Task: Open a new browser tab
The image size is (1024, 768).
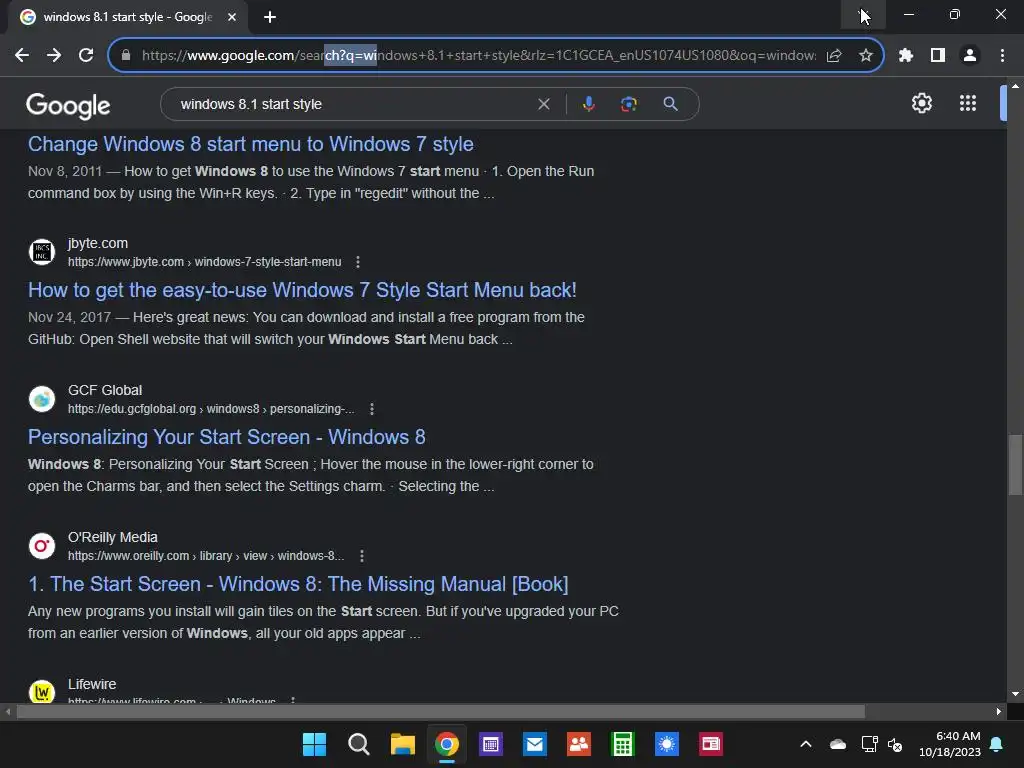Action: point(270,17)
